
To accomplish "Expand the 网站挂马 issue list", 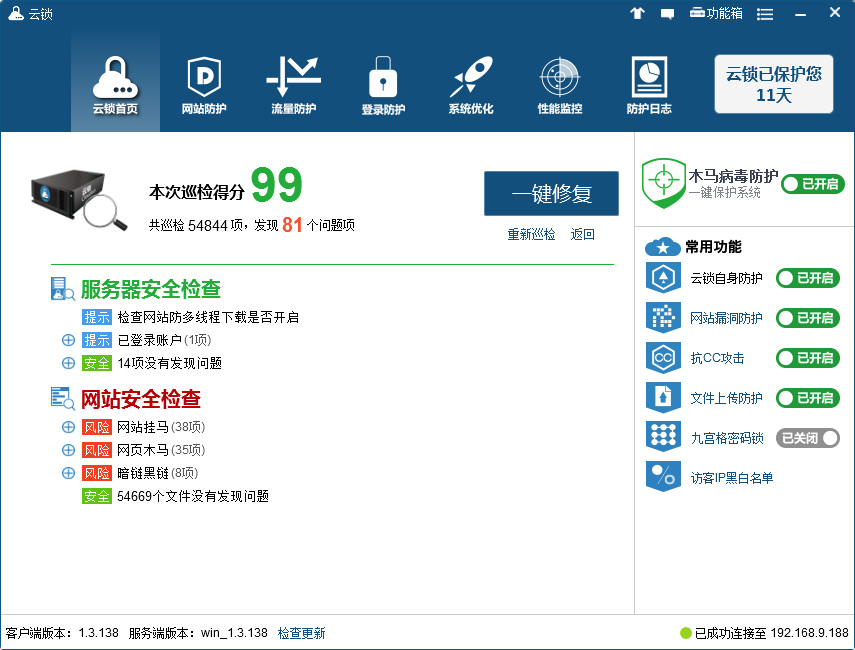I will (68, 427).
